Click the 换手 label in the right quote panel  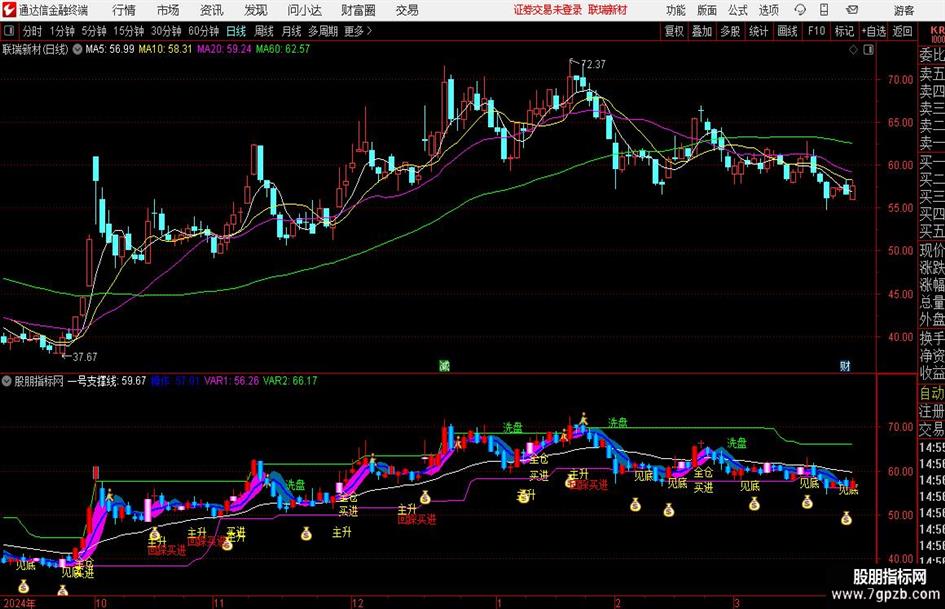pyautogui.click(x=932, y=338)
